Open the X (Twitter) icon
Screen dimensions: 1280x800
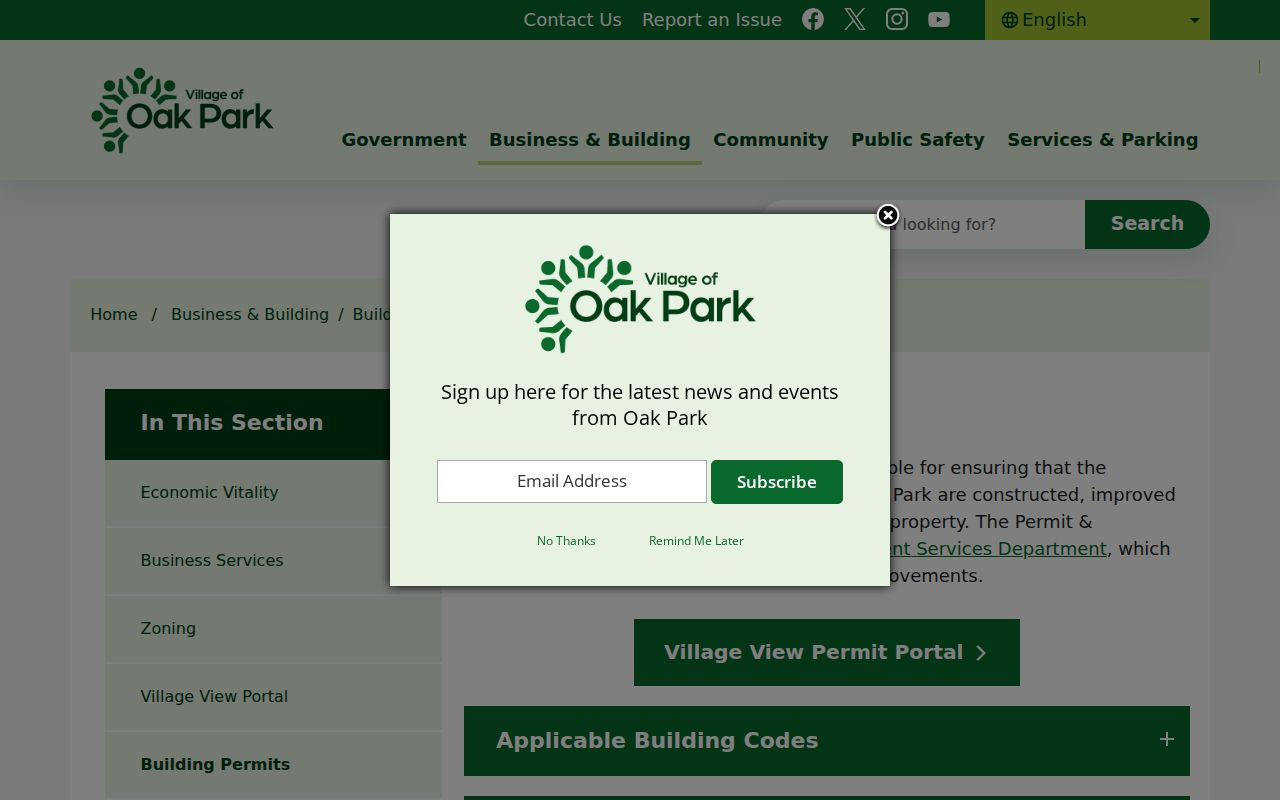pos(855,20)
